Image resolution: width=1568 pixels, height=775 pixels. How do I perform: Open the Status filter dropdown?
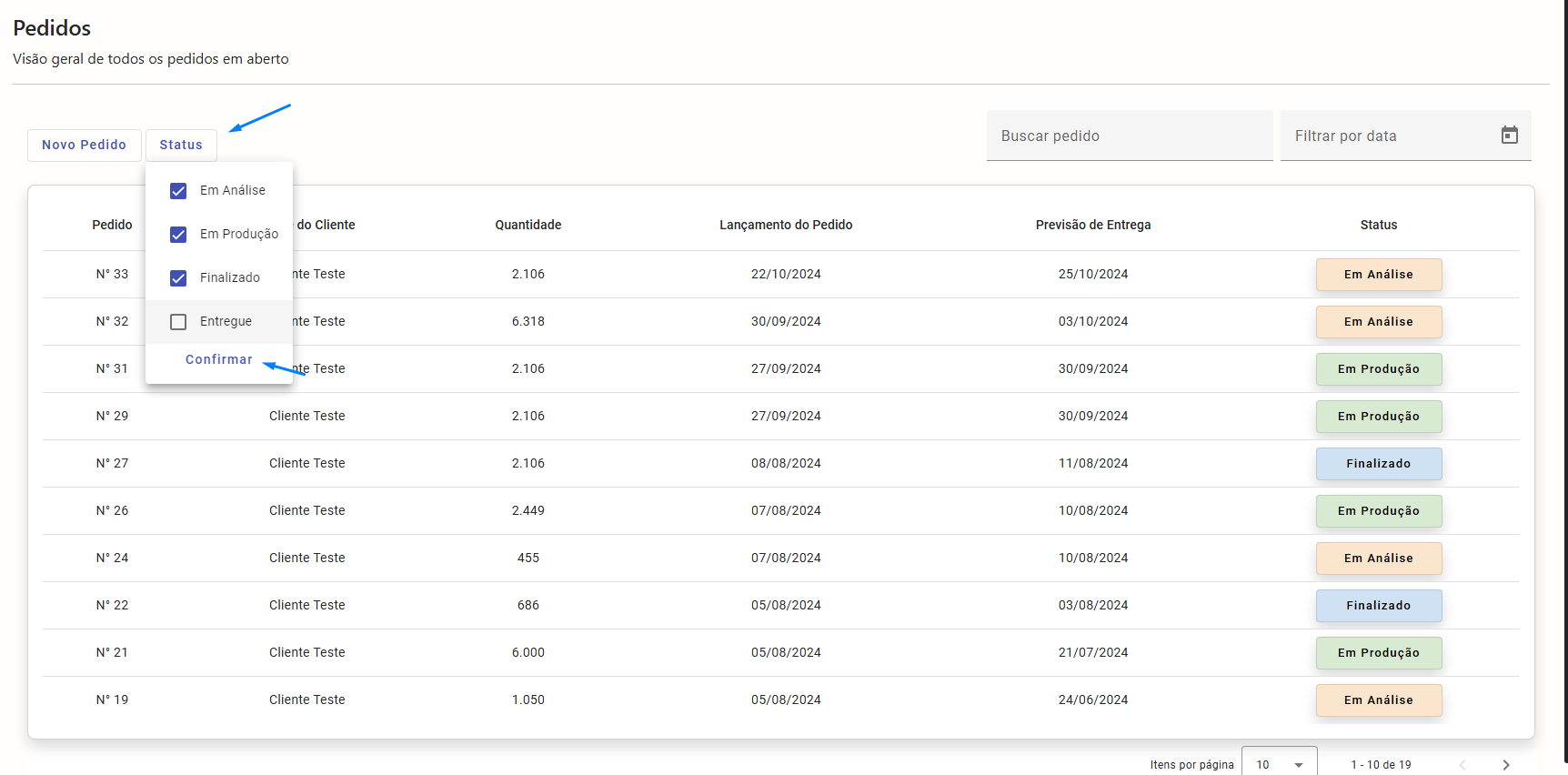[181, 145]
